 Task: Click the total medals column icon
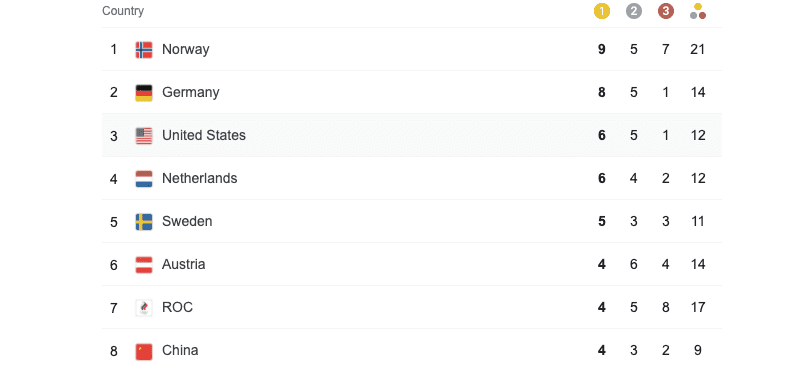pyautogui.click(x=698, y=11)
